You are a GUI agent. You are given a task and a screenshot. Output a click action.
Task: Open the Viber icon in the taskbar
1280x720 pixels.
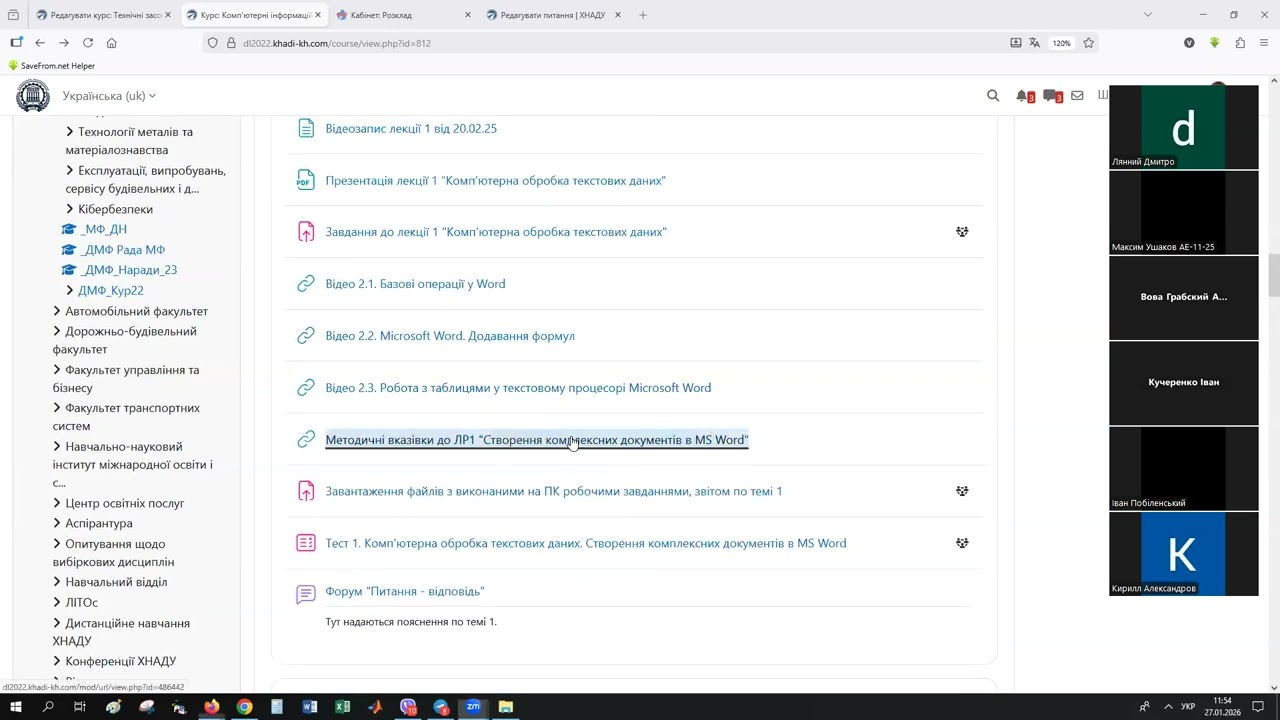pos(408,707)
